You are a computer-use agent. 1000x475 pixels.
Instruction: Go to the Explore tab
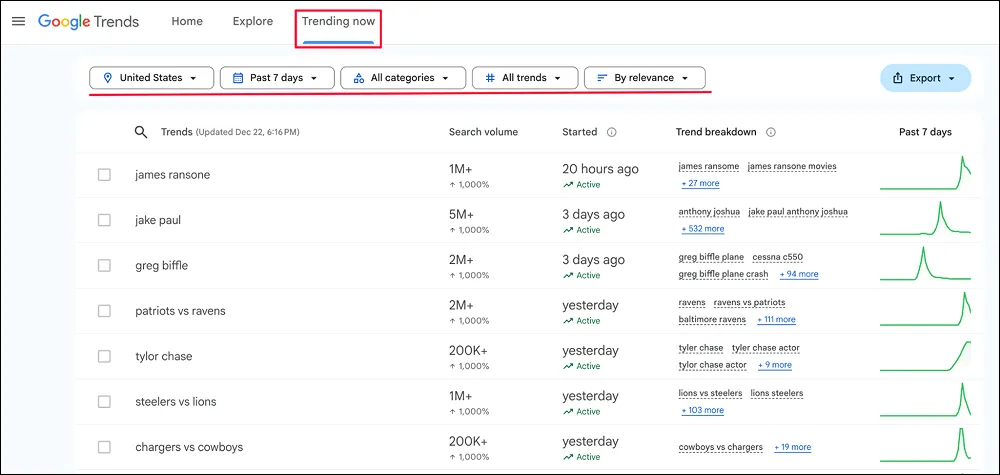pyautogui.click(x=253, y=21)
